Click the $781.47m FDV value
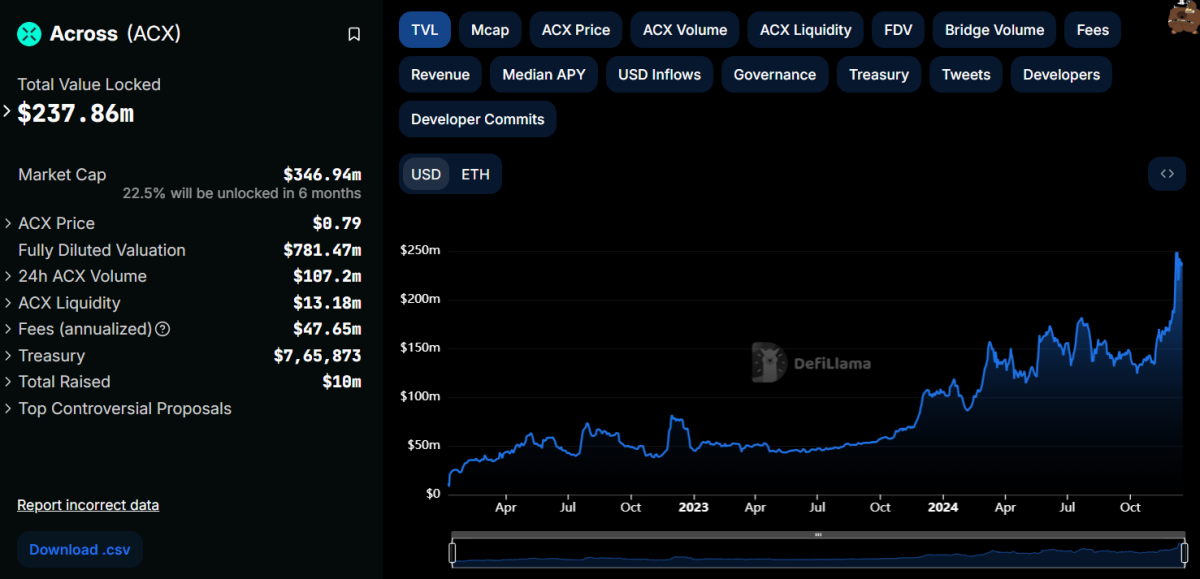 (x=322, y=250)
